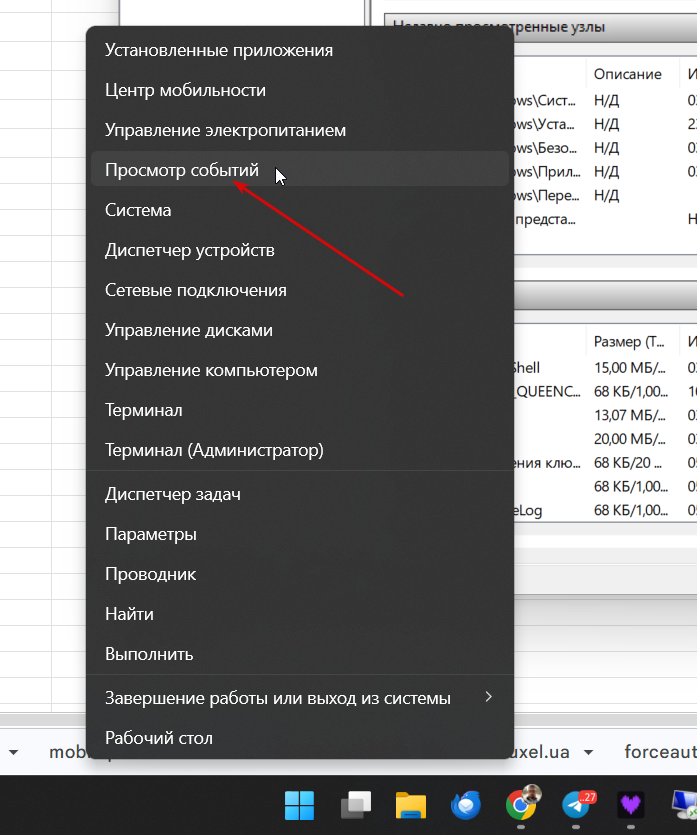697x835 pixels.
Task: Click the Windows Start button on taskbar
Action: click(299, 805)
